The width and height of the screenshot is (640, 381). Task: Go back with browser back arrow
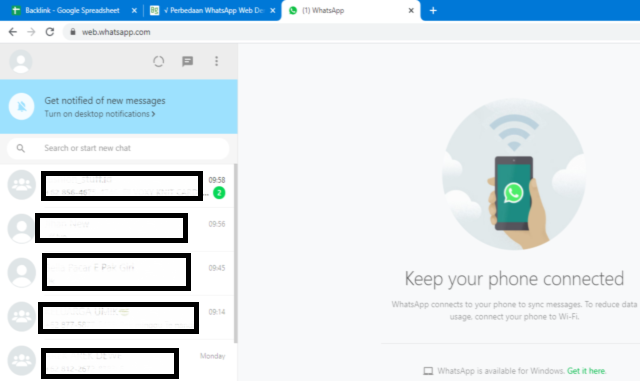pos(13,32)
